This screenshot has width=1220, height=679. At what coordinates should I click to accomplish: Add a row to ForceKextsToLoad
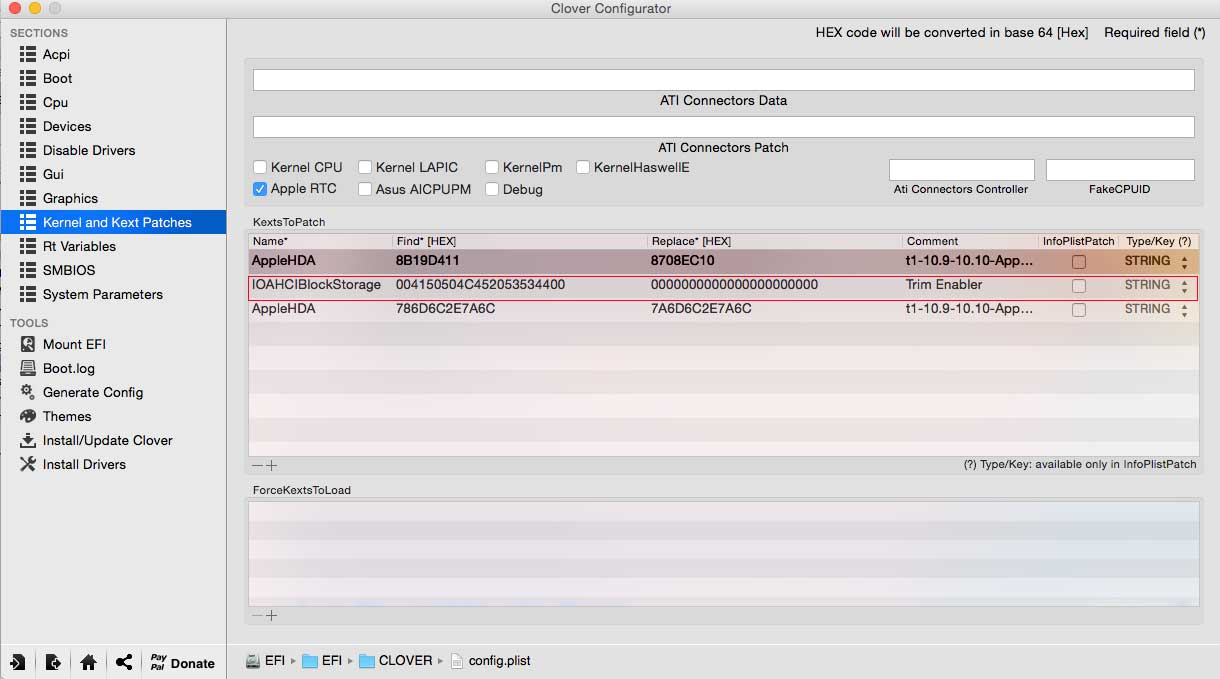point(271,615)
